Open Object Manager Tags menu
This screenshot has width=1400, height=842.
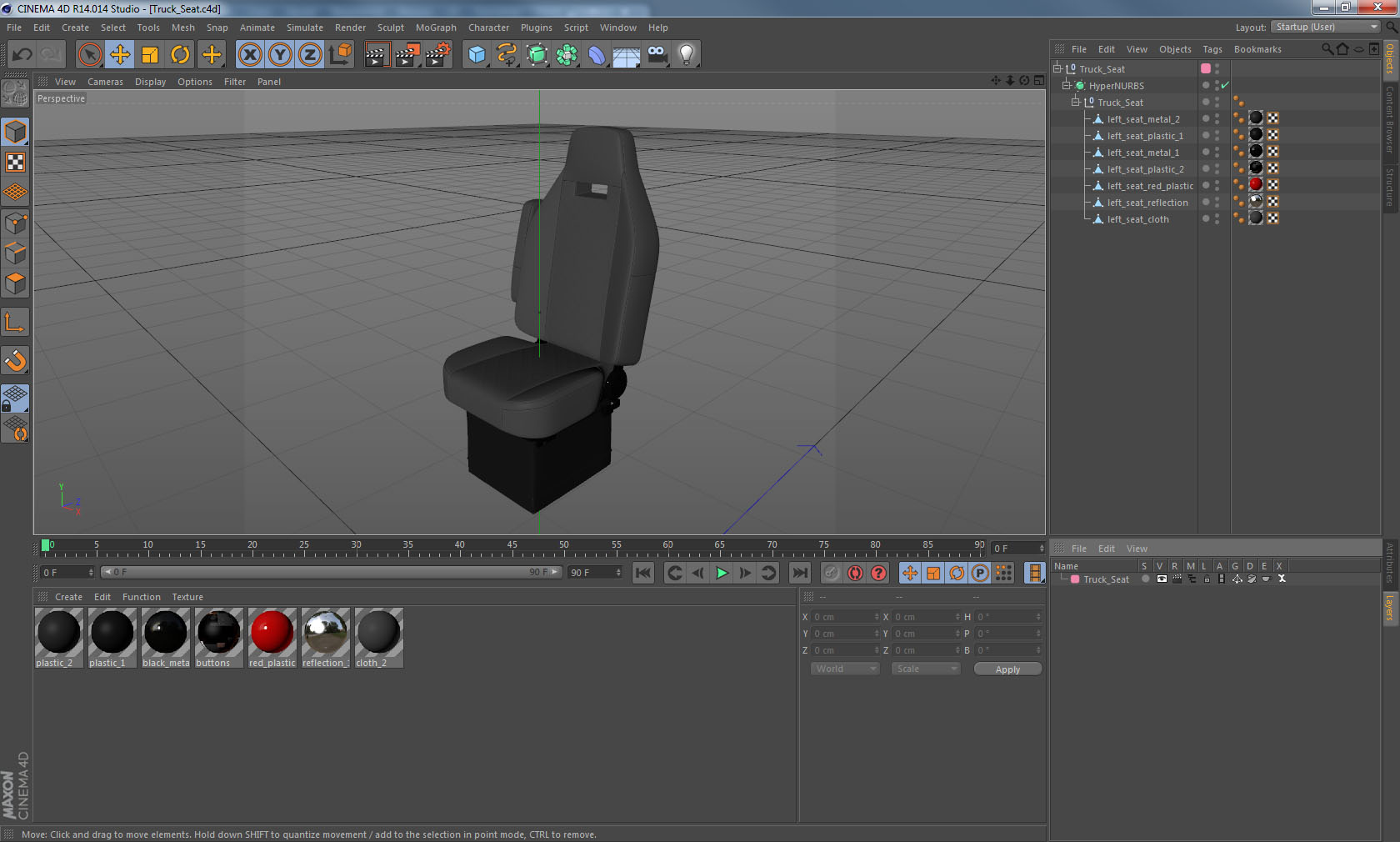coord(1212,49)
